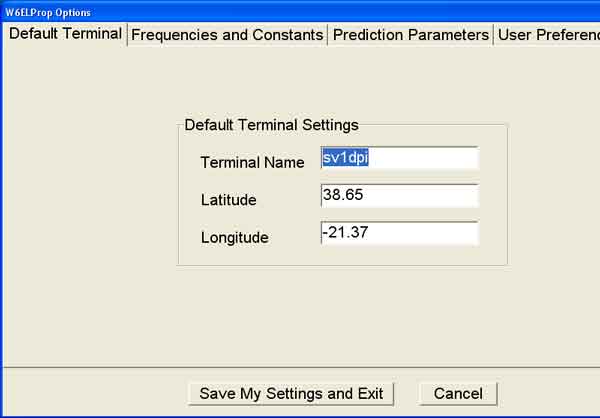Click the W6ELProp Options title bar
The image size is (600, 418).
tap(300, 12)
